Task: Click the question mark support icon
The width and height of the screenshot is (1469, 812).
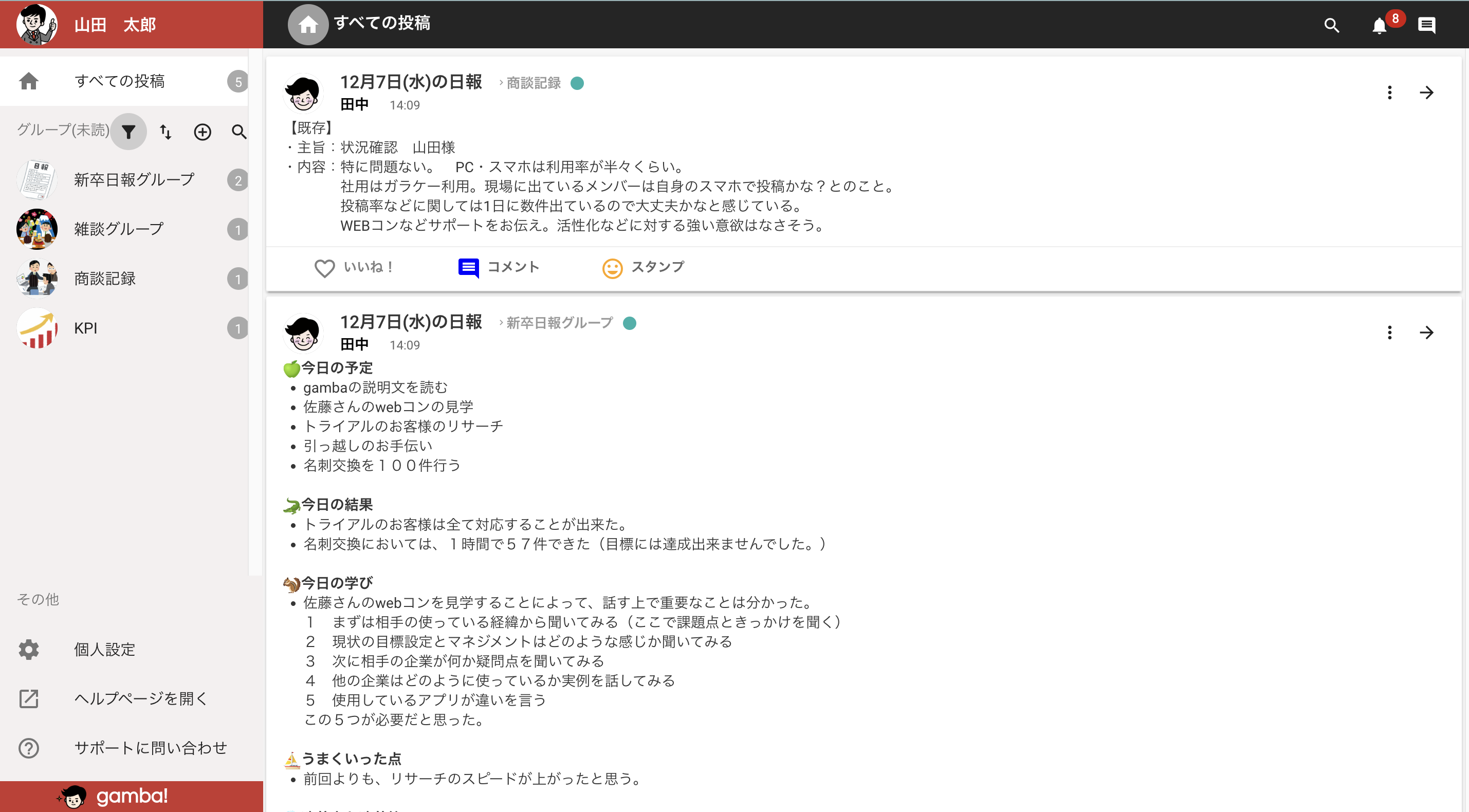Action: tap(28, 748)
